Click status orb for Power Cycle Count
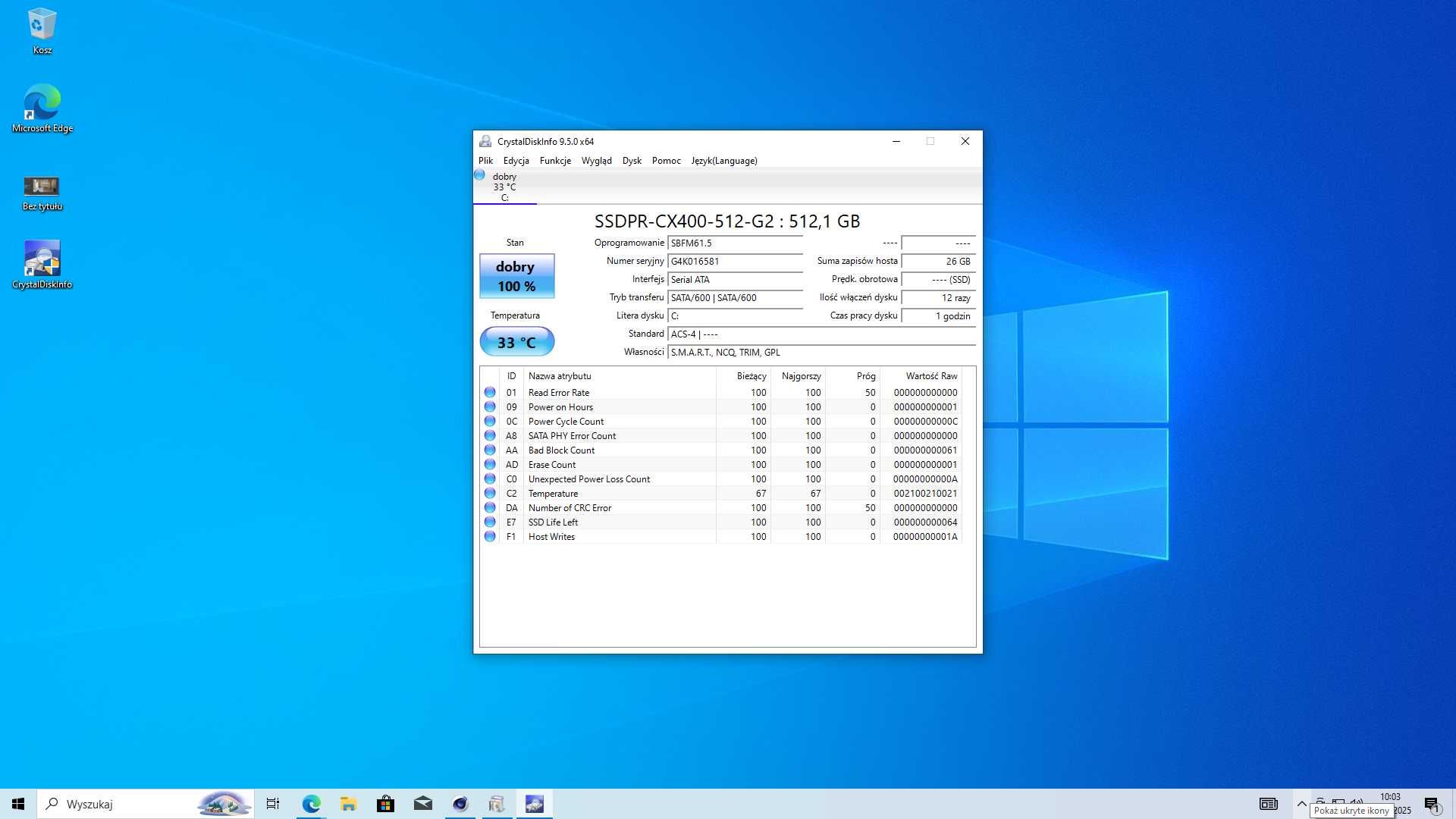1456x819 pixels. coord(490,421)
